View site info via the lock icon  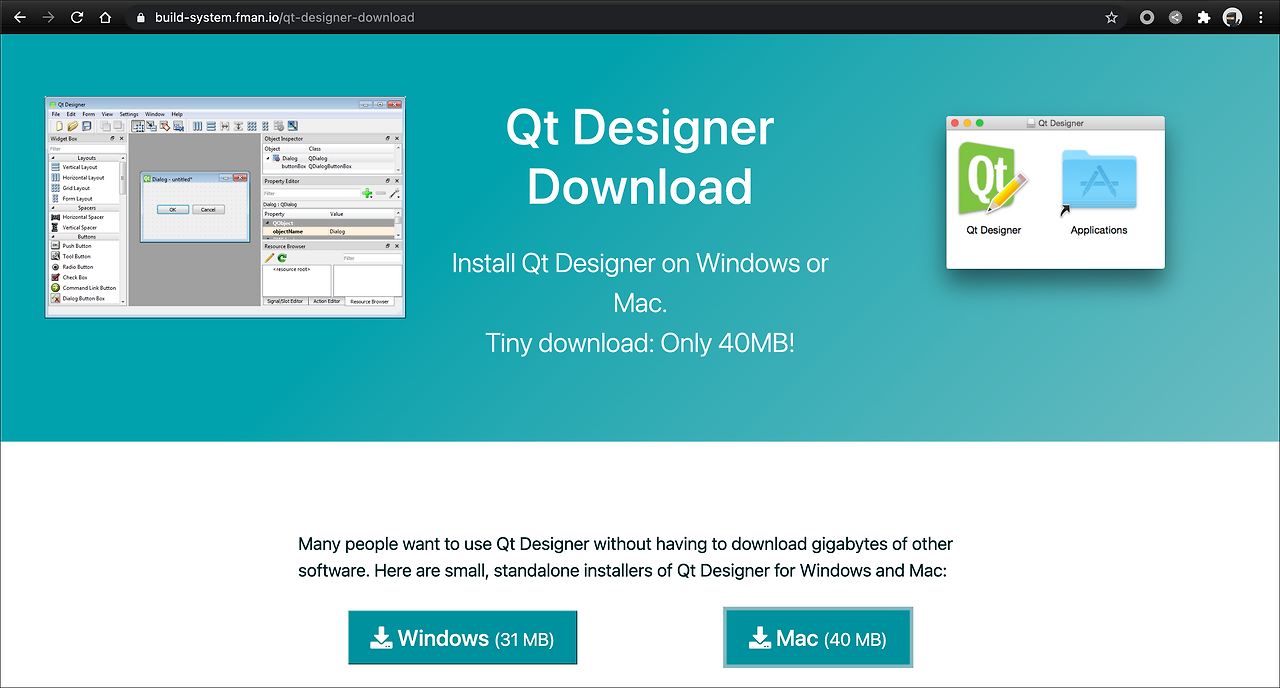pos(139,17)
